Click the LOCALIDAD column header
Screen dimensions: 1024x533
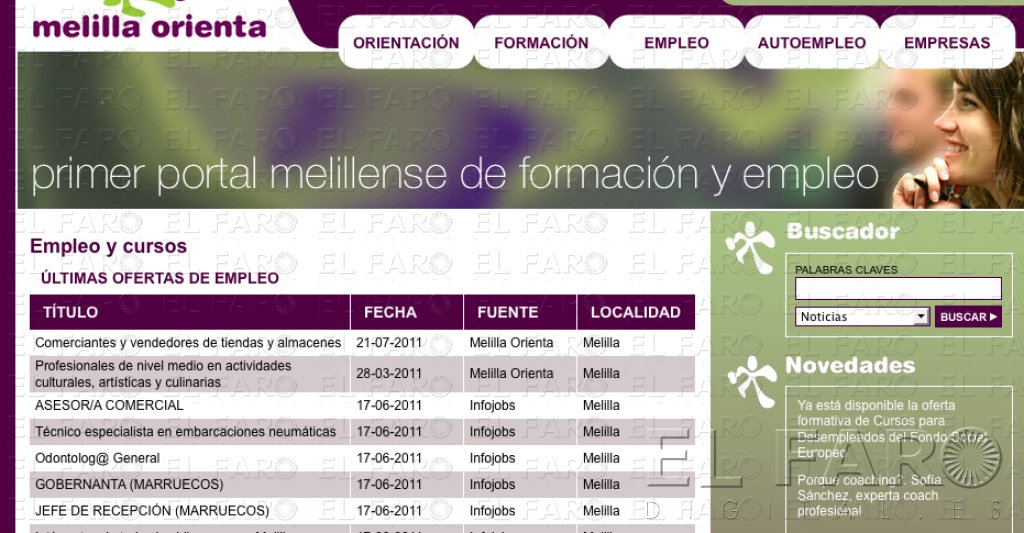click(x=635, y=312)
